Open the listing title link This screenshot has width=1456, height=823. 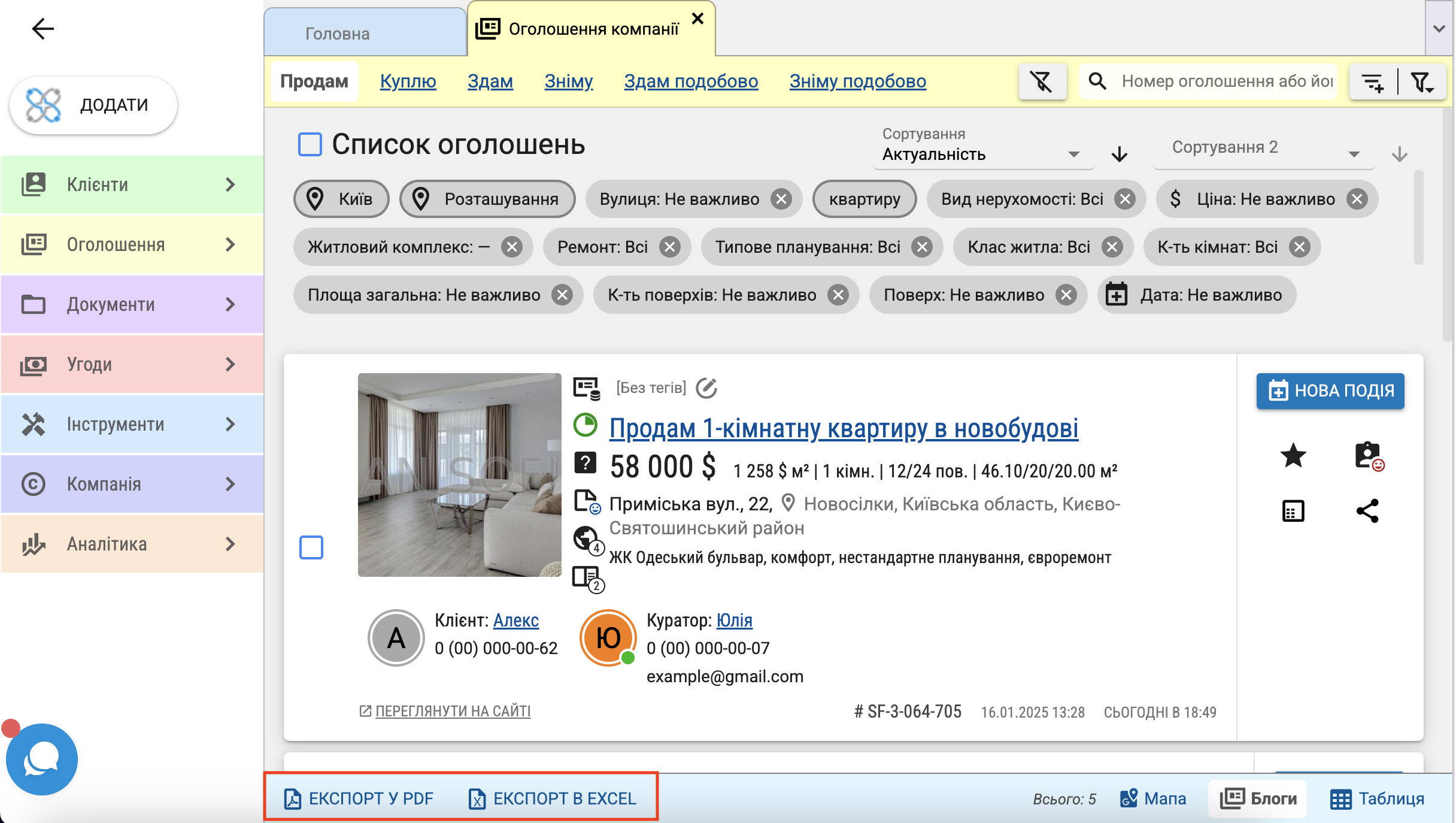pyautogui.click(x=844, y=429)
